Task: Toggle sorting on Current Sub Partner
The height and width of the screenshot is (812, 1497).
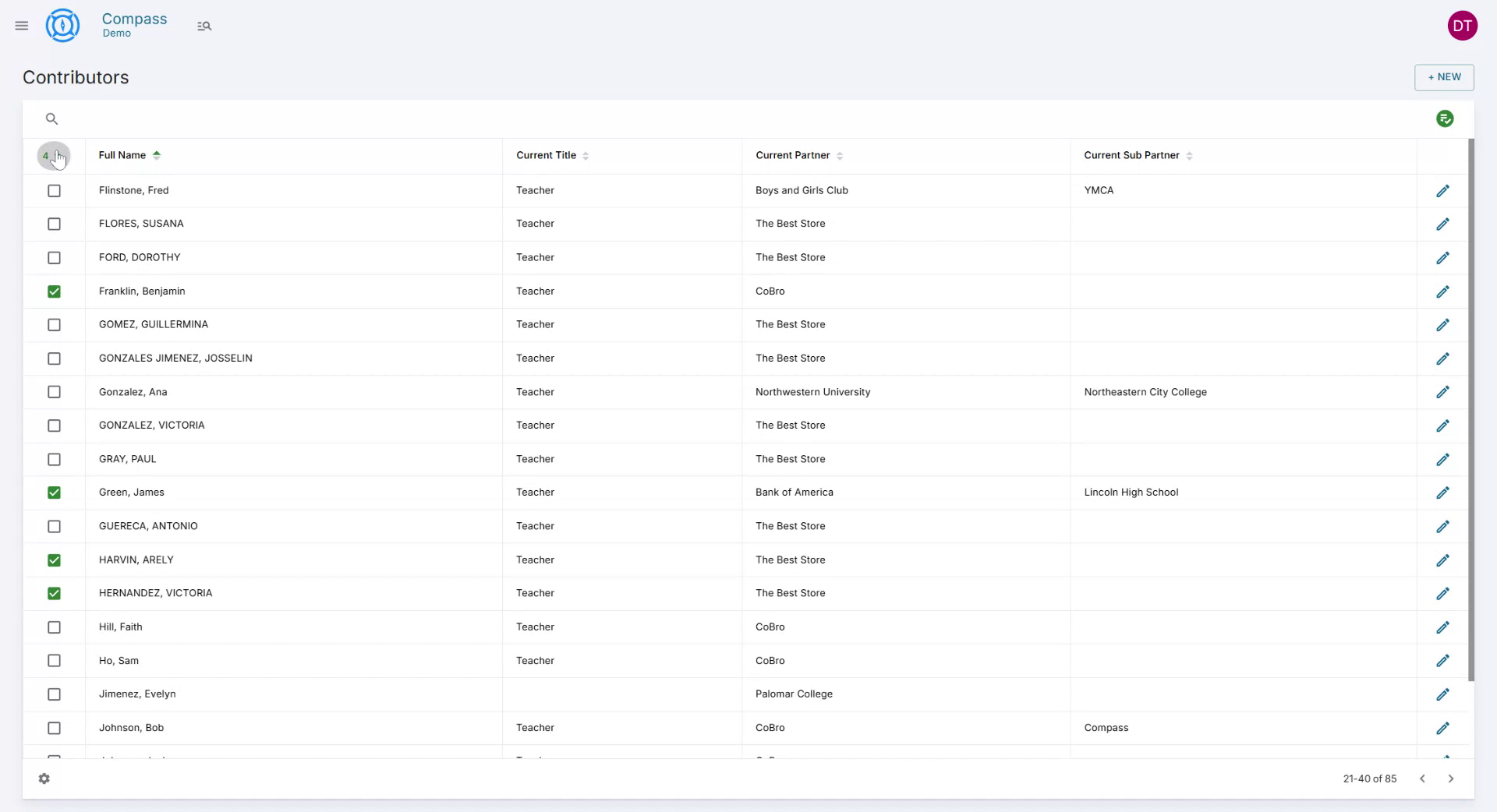Action: [x=1188, y=155]
